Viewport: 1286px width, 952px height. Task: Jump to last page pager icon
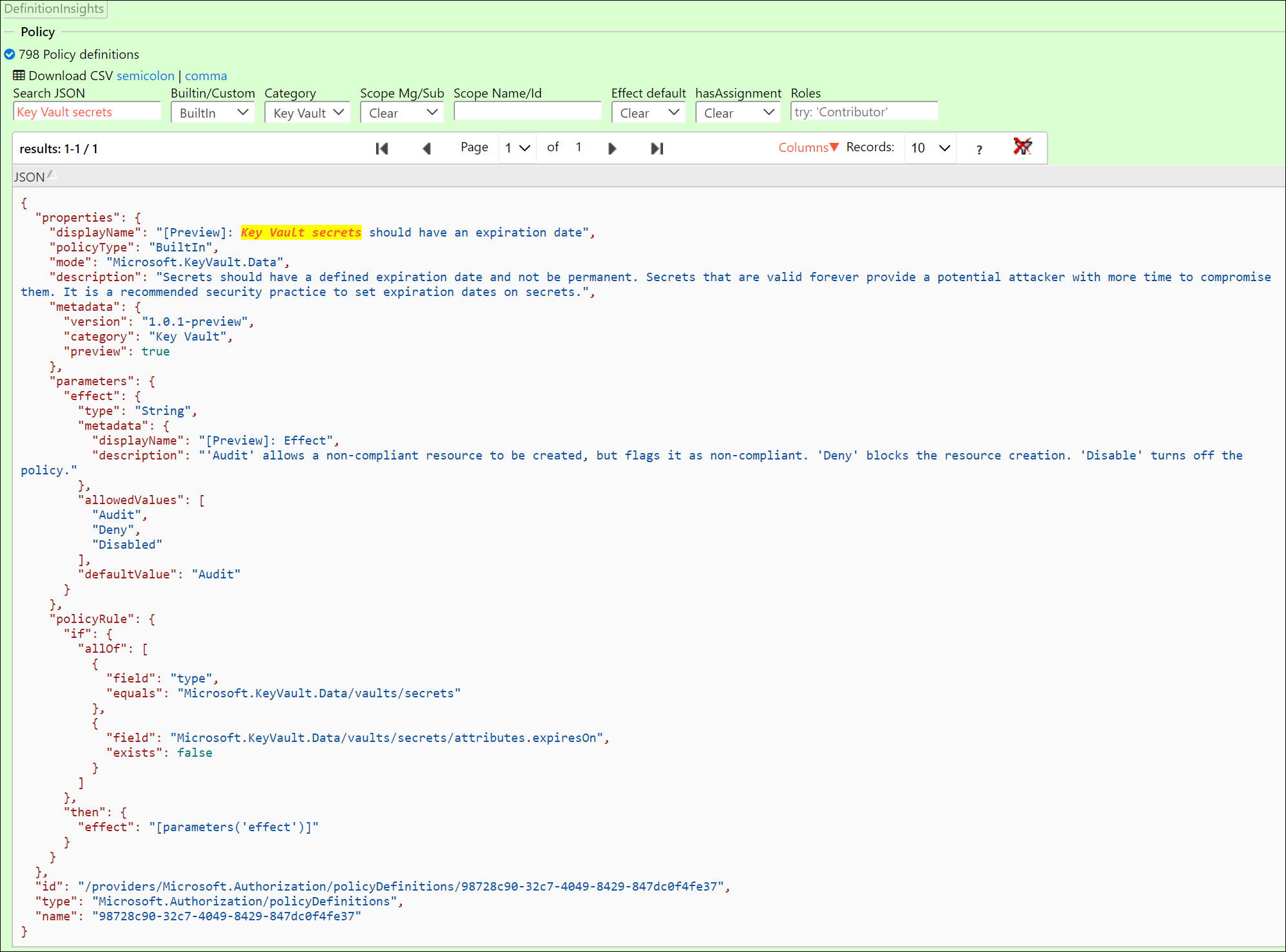click(657, 149)
